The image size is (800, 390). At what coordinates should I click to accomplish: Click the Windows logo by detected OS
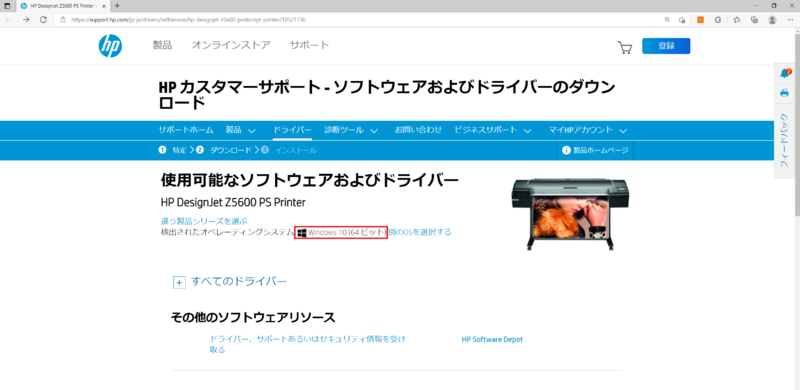tap(302, 232)
